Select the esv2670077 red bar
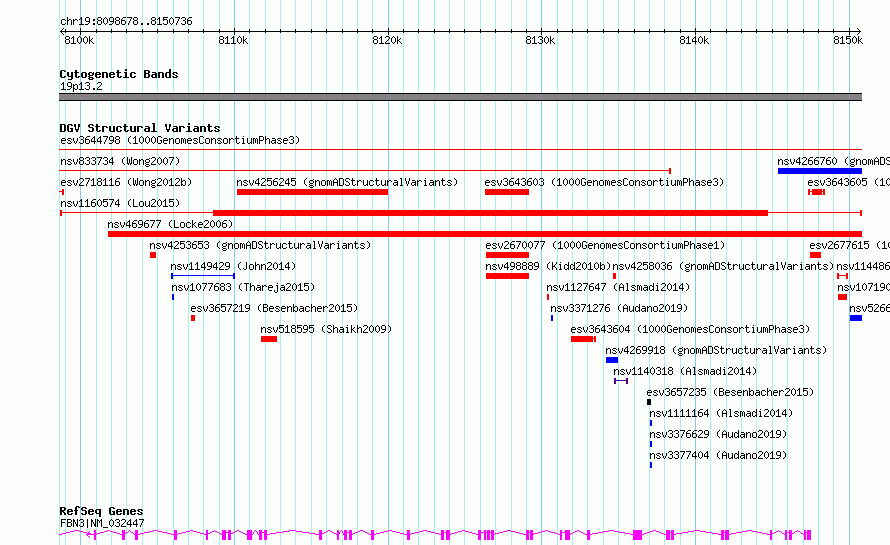 [507, 255]
